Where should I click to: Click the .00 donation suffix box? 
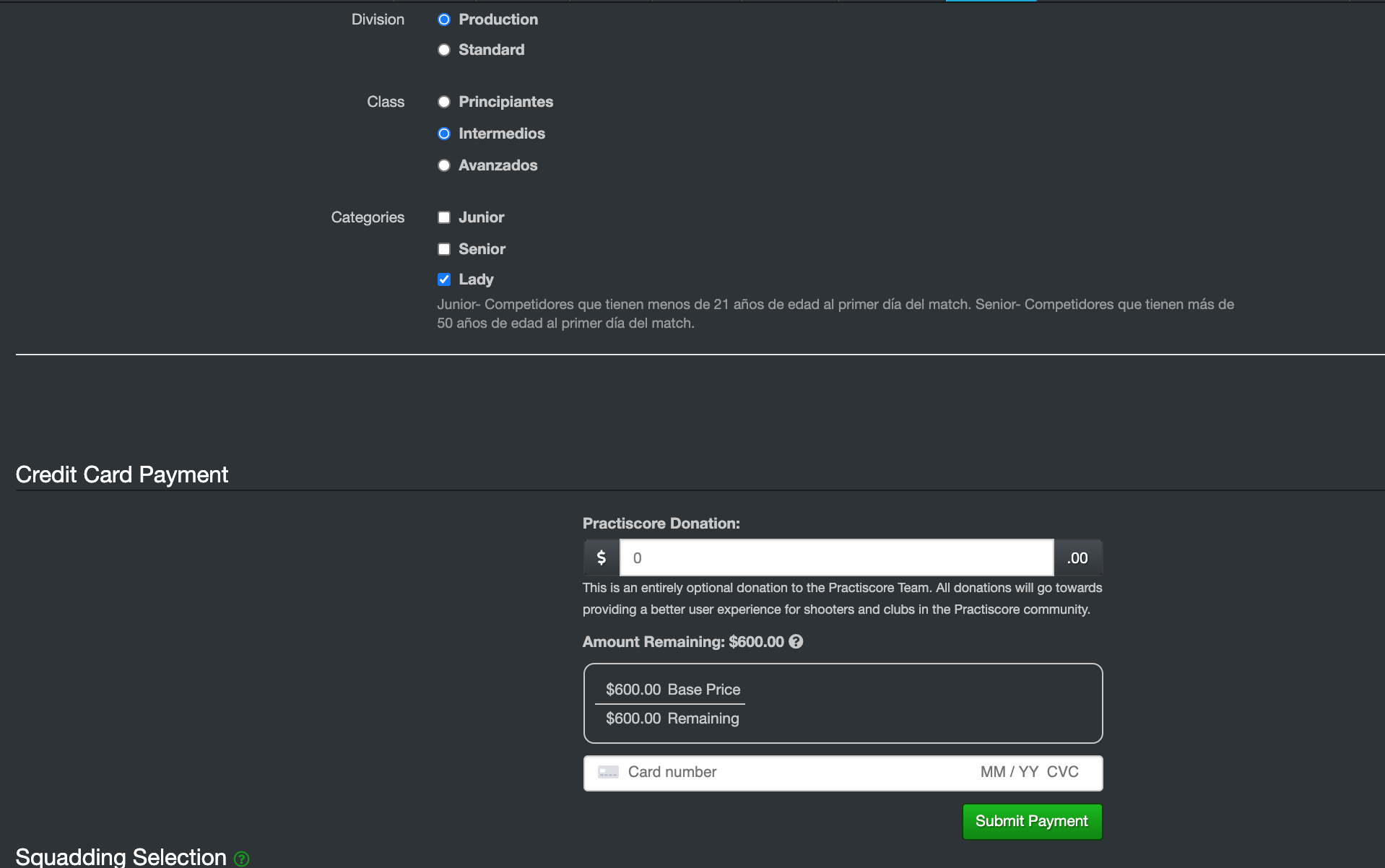tap(1077, 557)
